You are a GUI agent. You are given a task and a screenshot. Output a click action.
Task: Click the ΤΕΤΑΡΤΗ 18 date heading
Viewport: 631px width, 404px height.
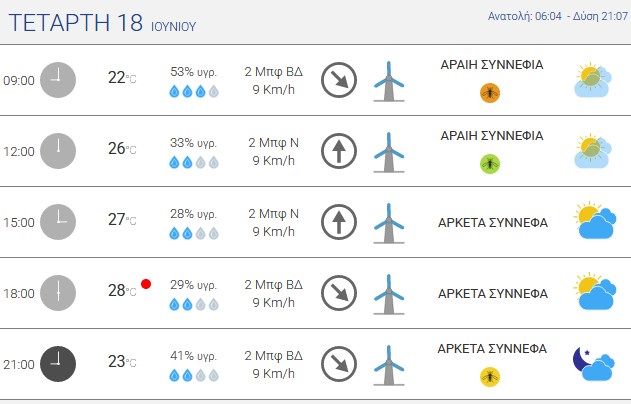point(76,22)
